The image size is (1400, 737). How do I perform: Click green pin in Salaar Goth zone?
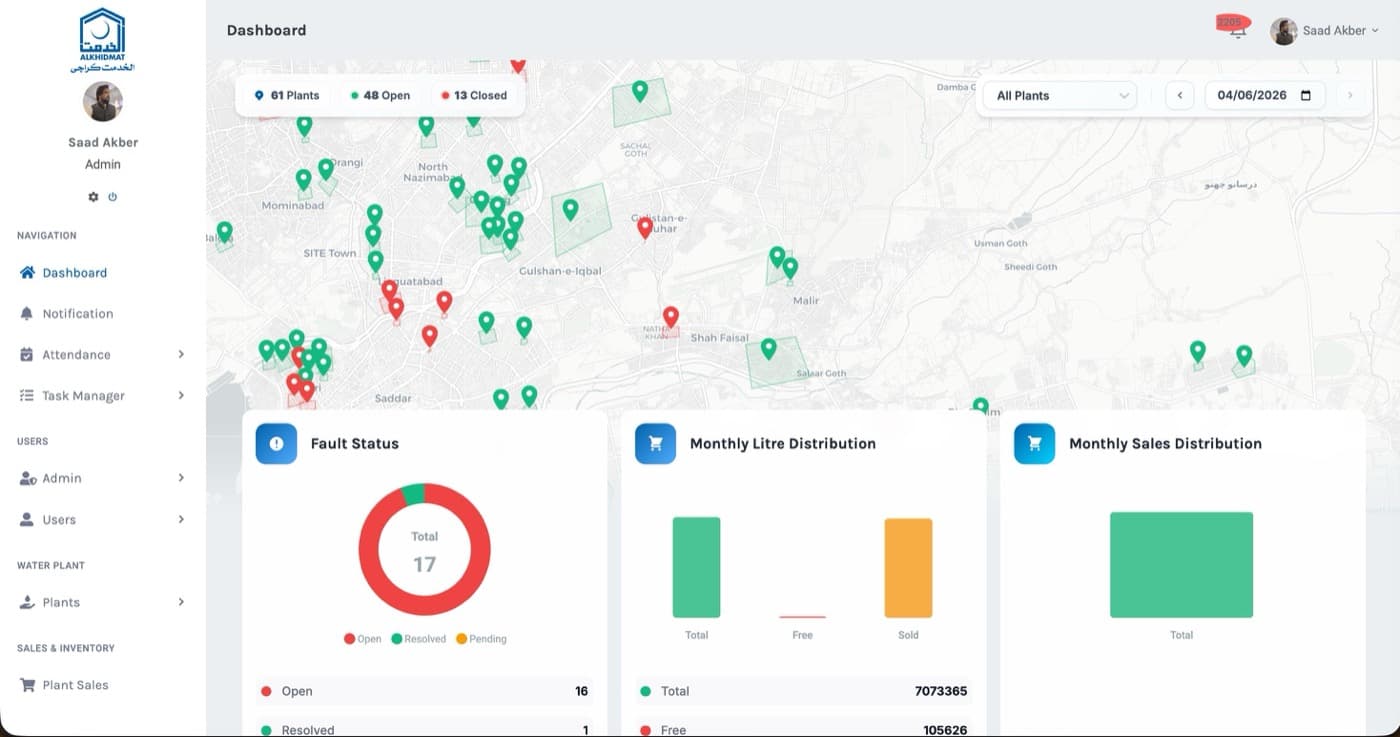768,348
